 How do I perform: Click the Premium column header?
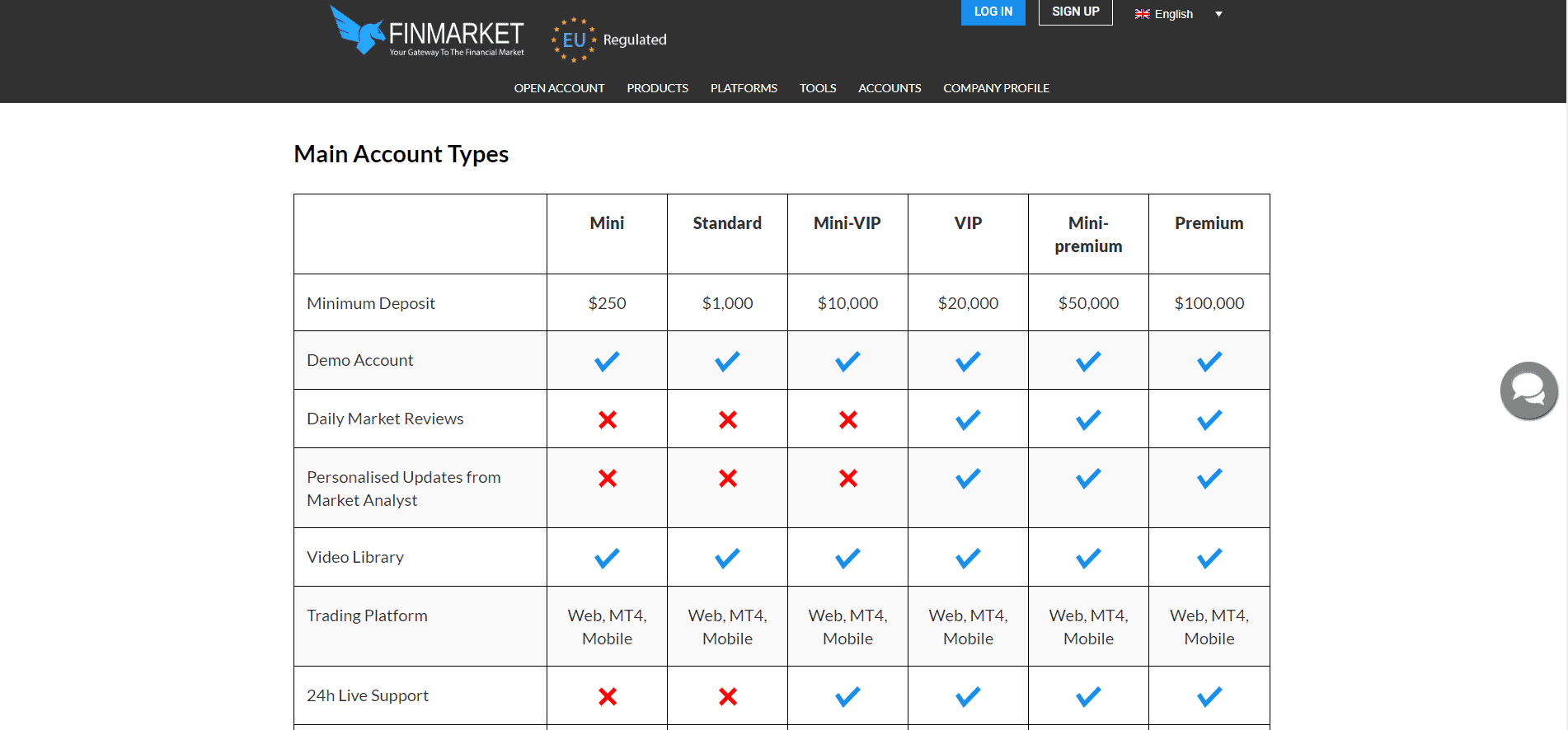click(1209, 223)
